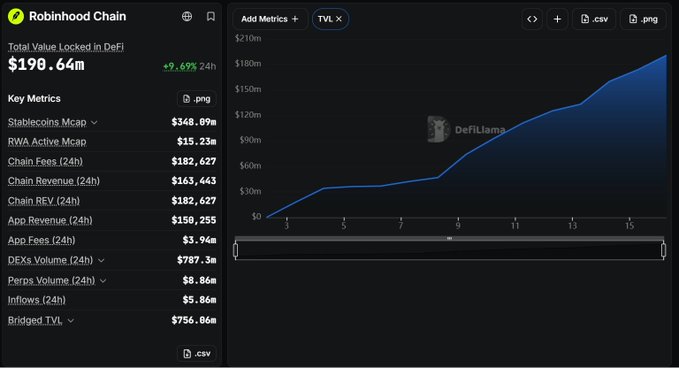Click the $5.86m inflows value
The image size is (679, 368).
point(199,300)
